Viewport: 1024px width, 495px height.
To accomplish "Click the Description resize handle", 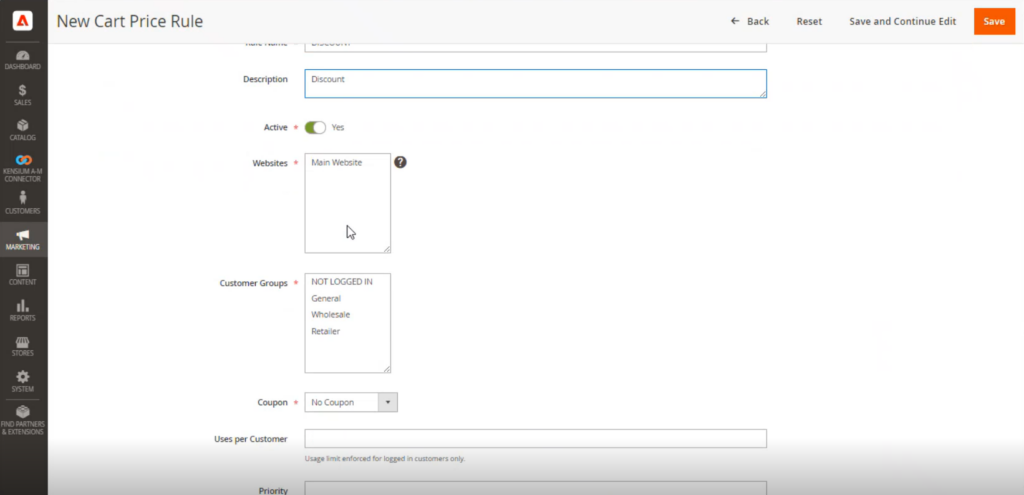I will tap(762, 94).
